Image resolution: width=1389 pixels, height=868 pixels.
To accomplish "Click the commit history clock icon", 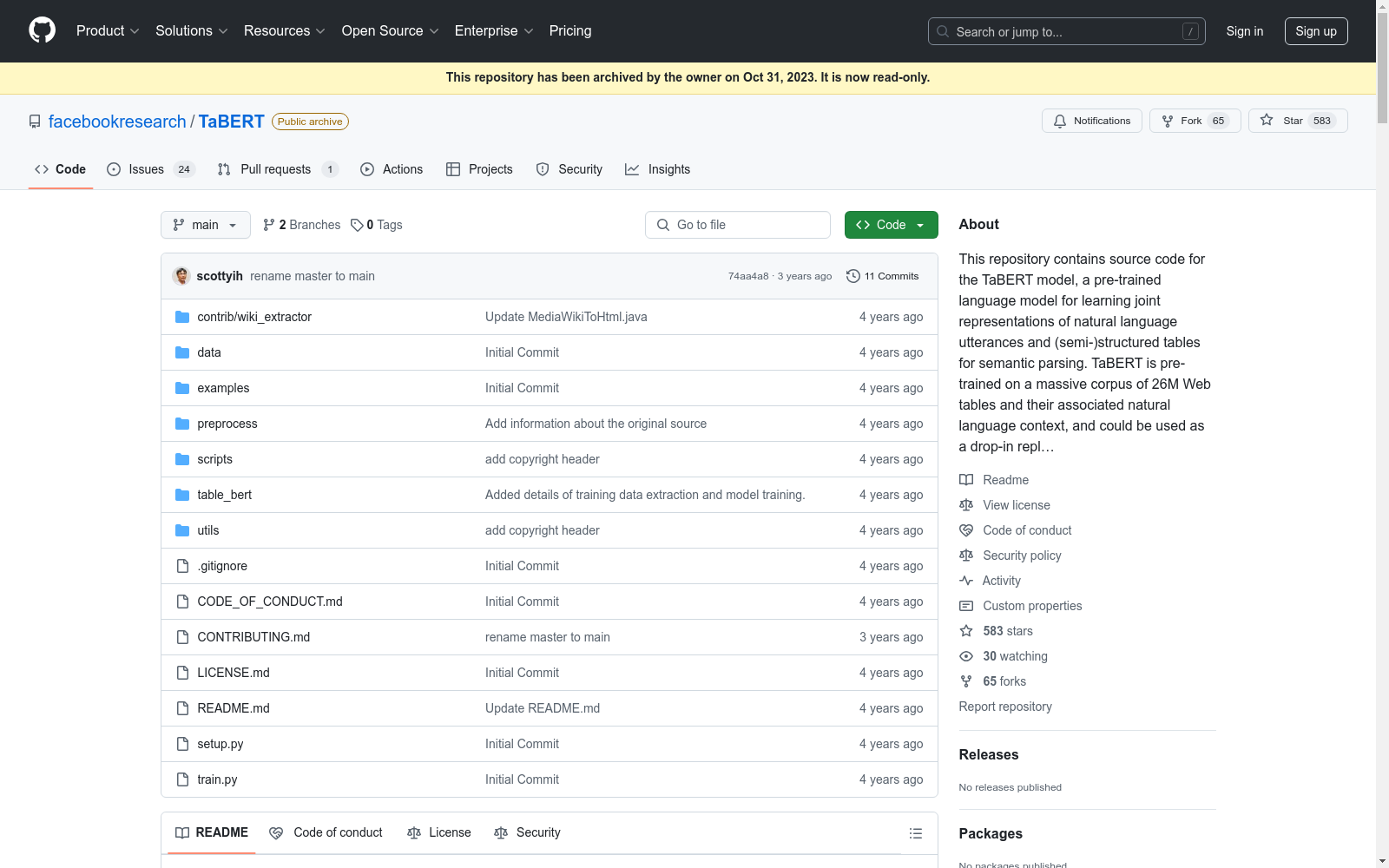I will point(853,276).
